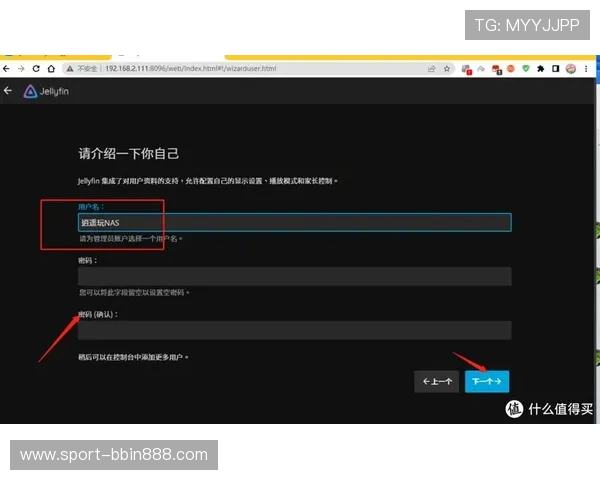
Task: Open the browser profile avatar
Action: click(x=571, y=69)
